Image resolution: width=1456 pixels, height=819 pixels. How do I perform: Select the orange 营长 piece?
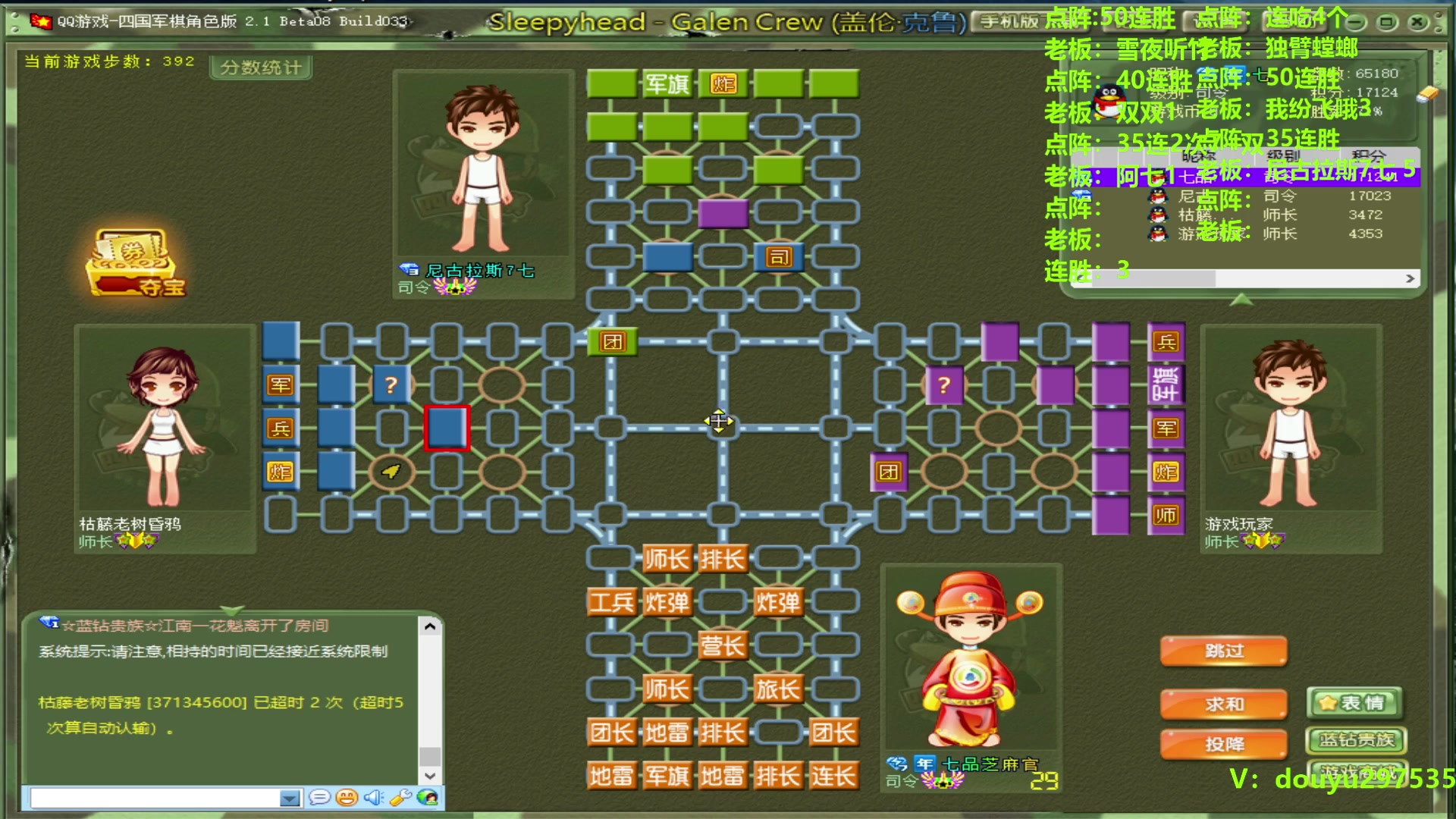pyautogui.click(x=723, y=646)
